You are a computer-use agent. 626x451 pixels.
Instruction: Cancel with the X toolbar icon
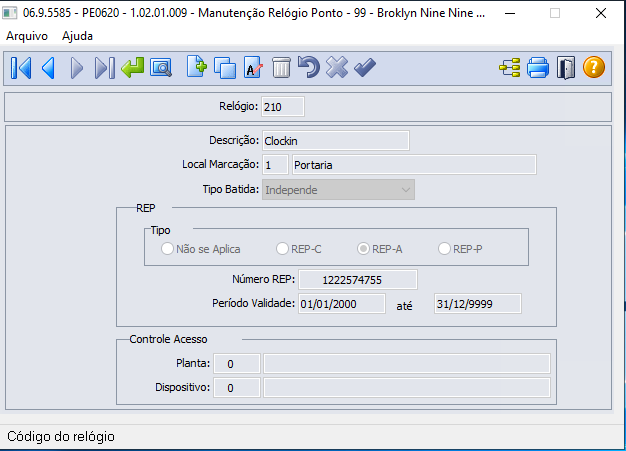[x=337, y=67]
